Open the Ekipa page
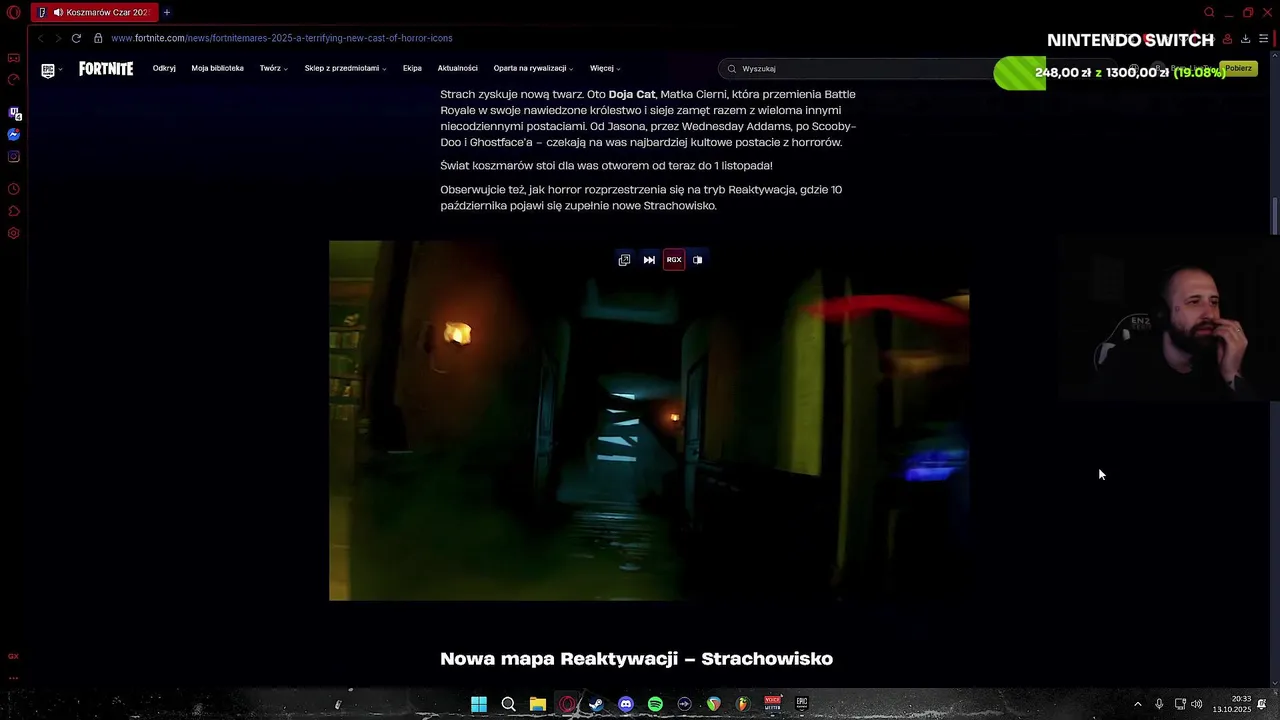Viewport: 1280px width, 720px height. point(412,69)
